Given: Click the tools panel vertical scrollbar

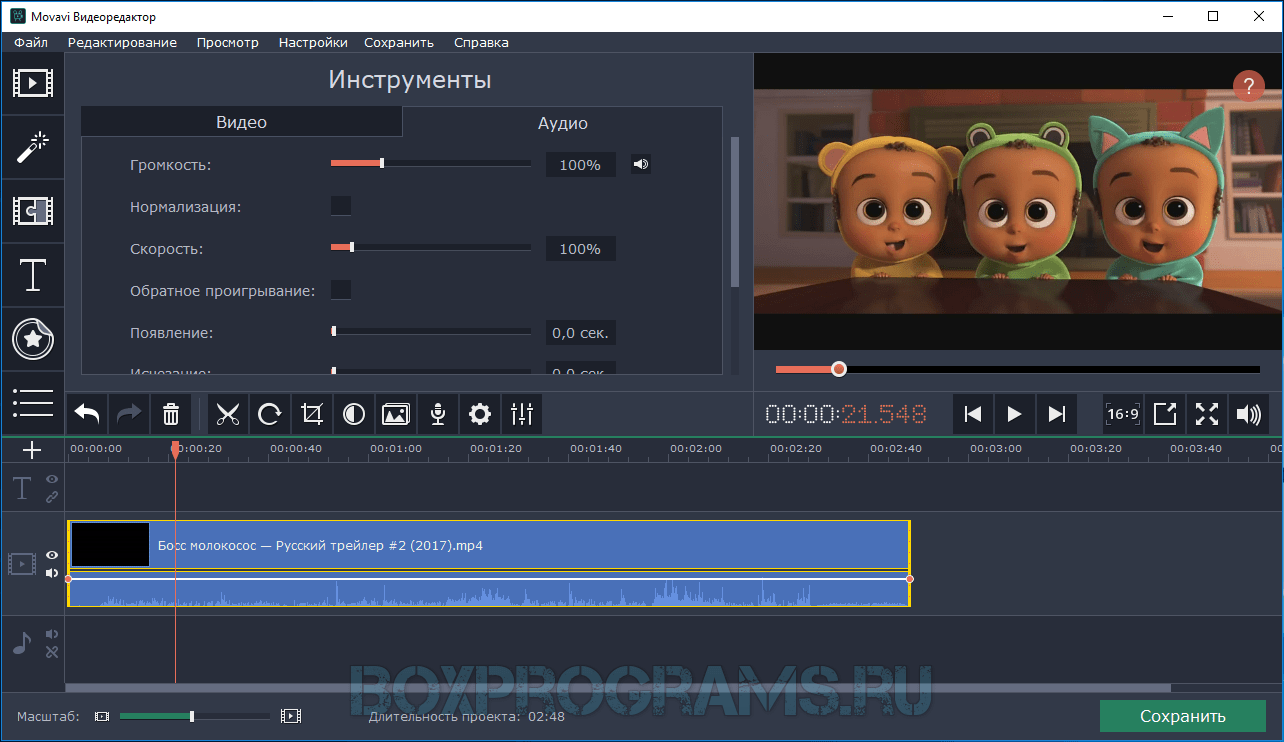Looking at the screenshot, I should pyautogui.click(x=735, y=212).
